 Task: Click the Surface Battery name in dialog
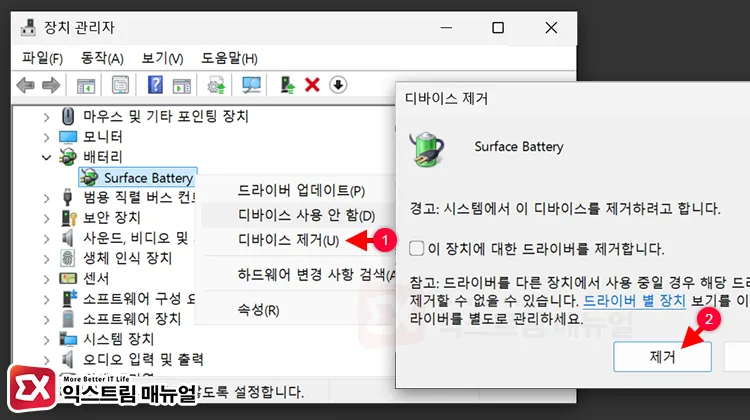pos(518,146)
